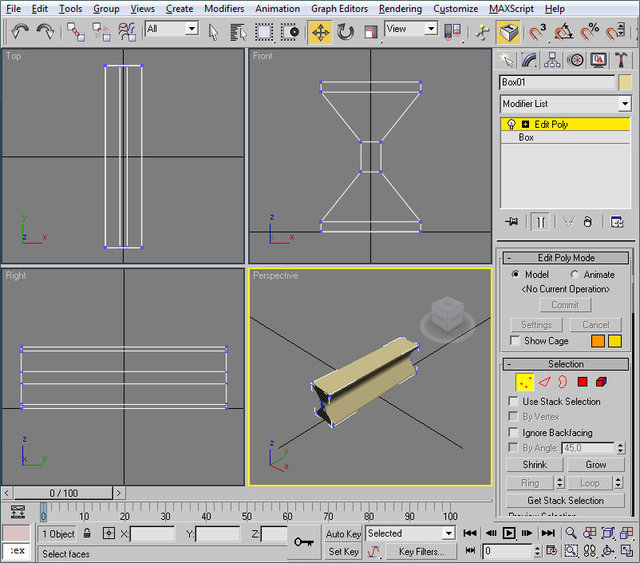640x563 pixels.
Task: Select the Rotate tool
Action: coord(345,31)
